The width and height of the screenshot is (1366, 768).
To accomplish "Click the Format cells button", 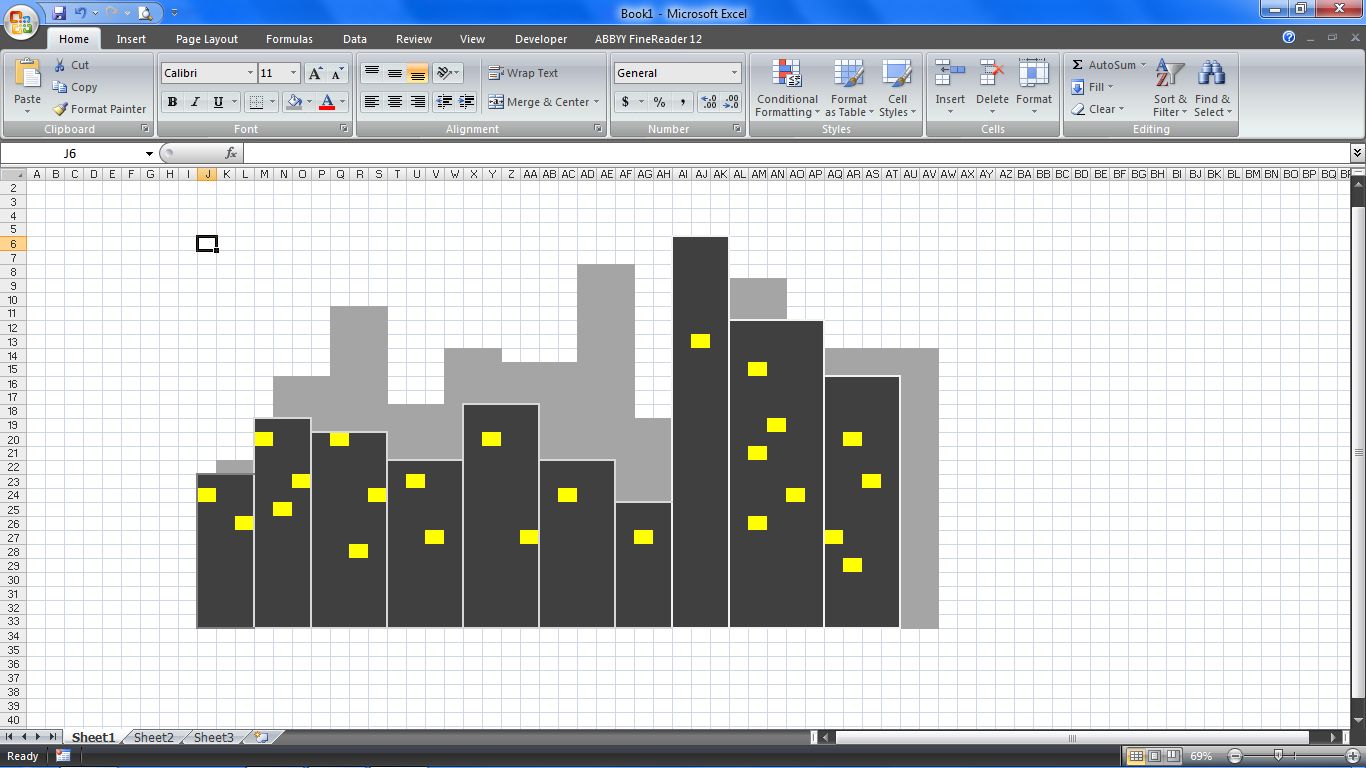I will (1034, 88).
